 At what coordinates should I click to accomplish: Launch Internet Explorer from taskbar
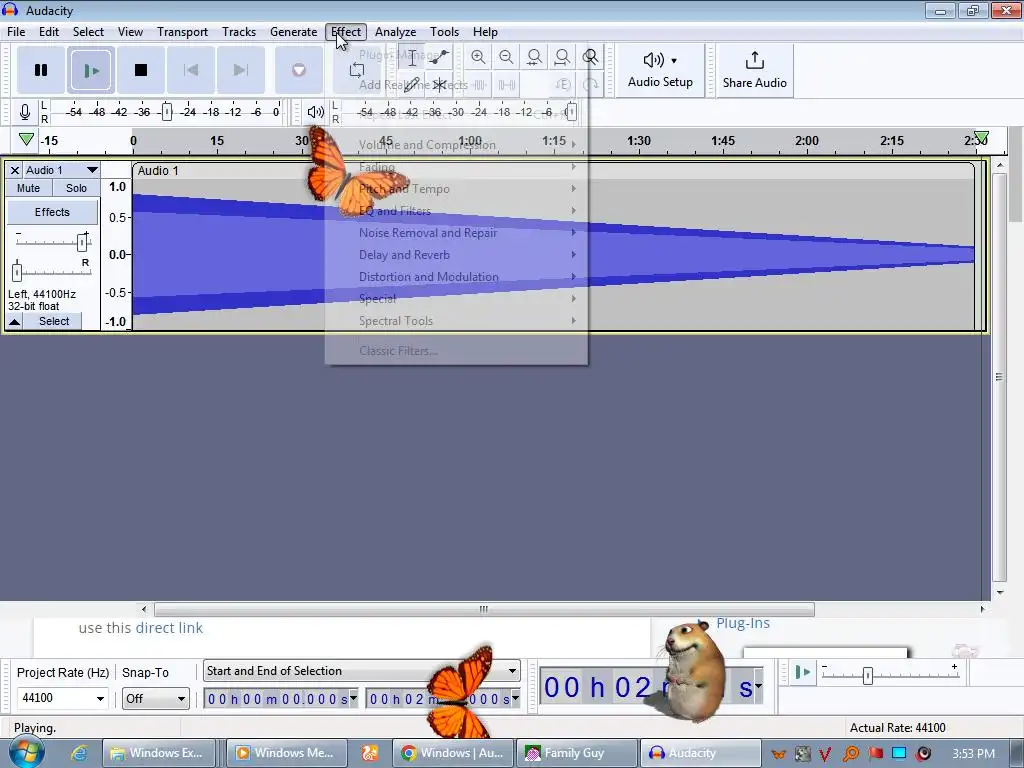click(x=79, y=754)
